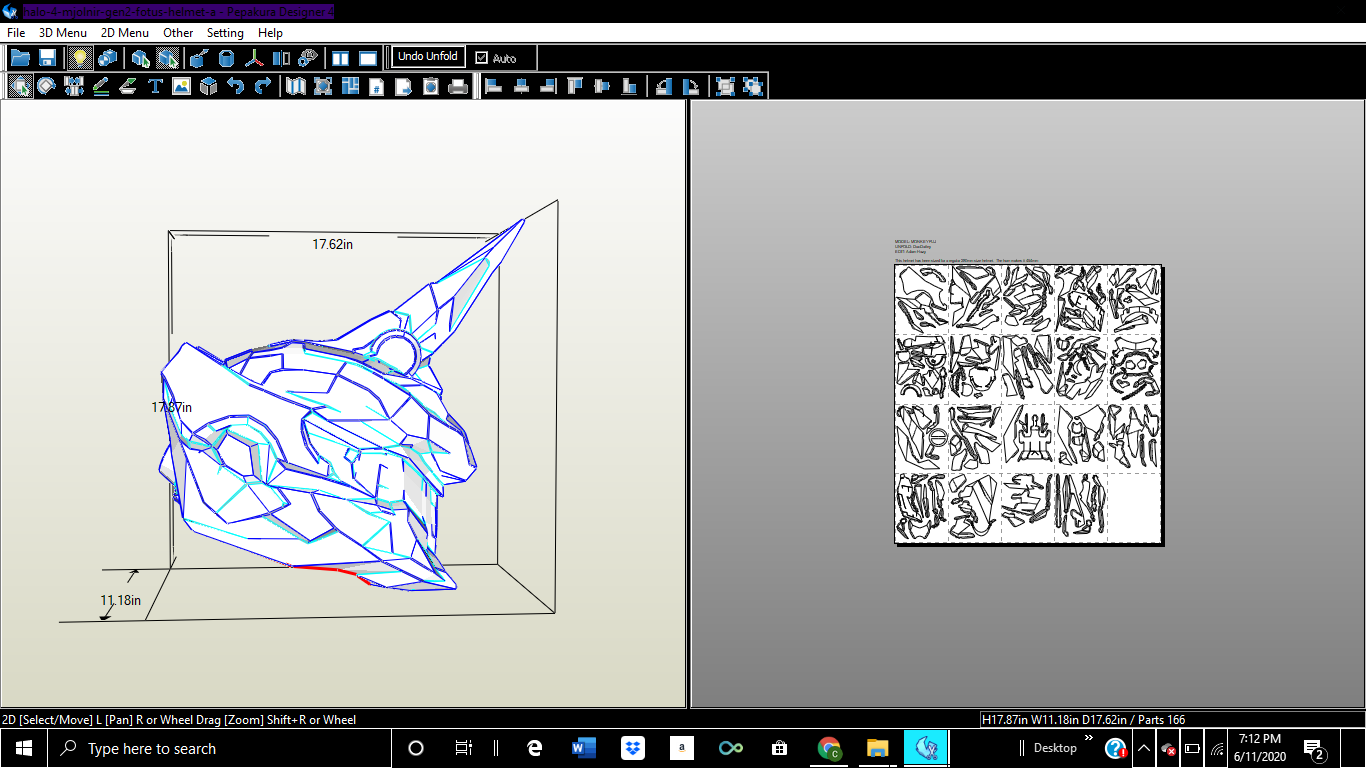Click the blue cylinder icon in the top toolbar
This screenshot has width=1366, height=768.
point(227,58)
